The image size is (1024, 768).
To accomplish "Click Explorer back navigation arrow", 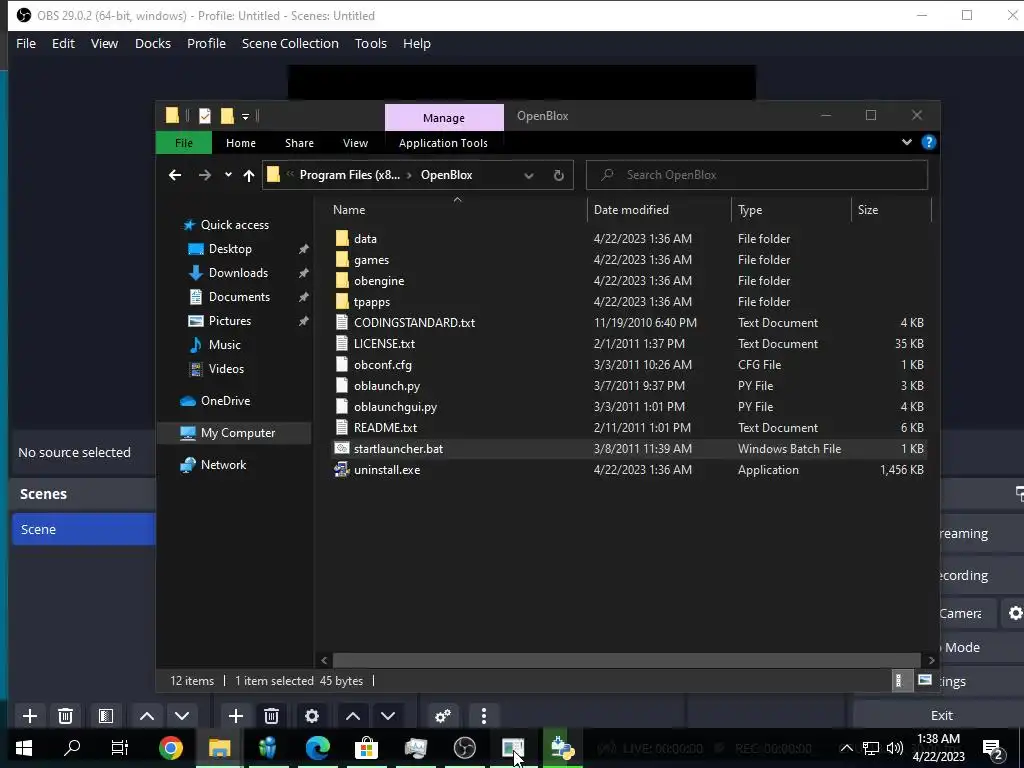I will coord(174,175).
